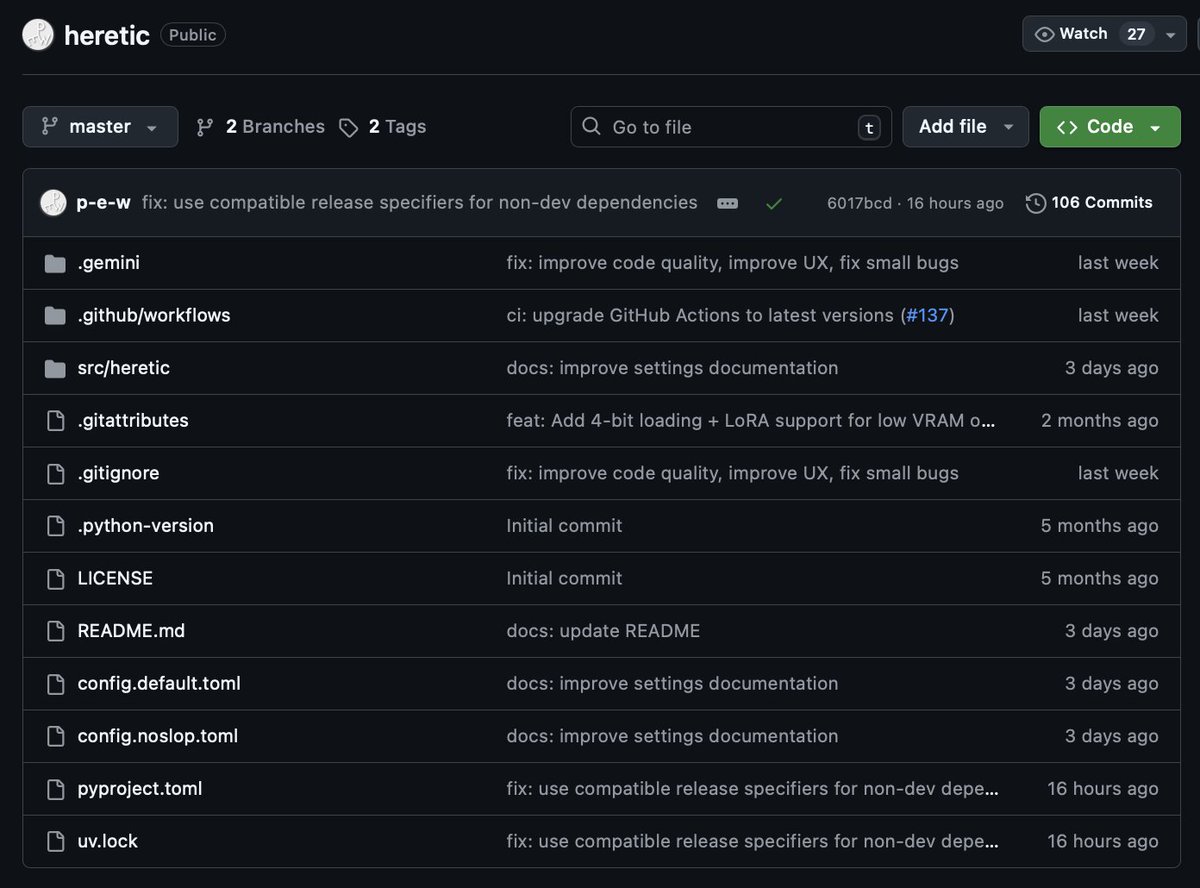Click the src/heretic folder icon
The image size is (1200, 888).
pyautogui.click(x=55, y=369)
